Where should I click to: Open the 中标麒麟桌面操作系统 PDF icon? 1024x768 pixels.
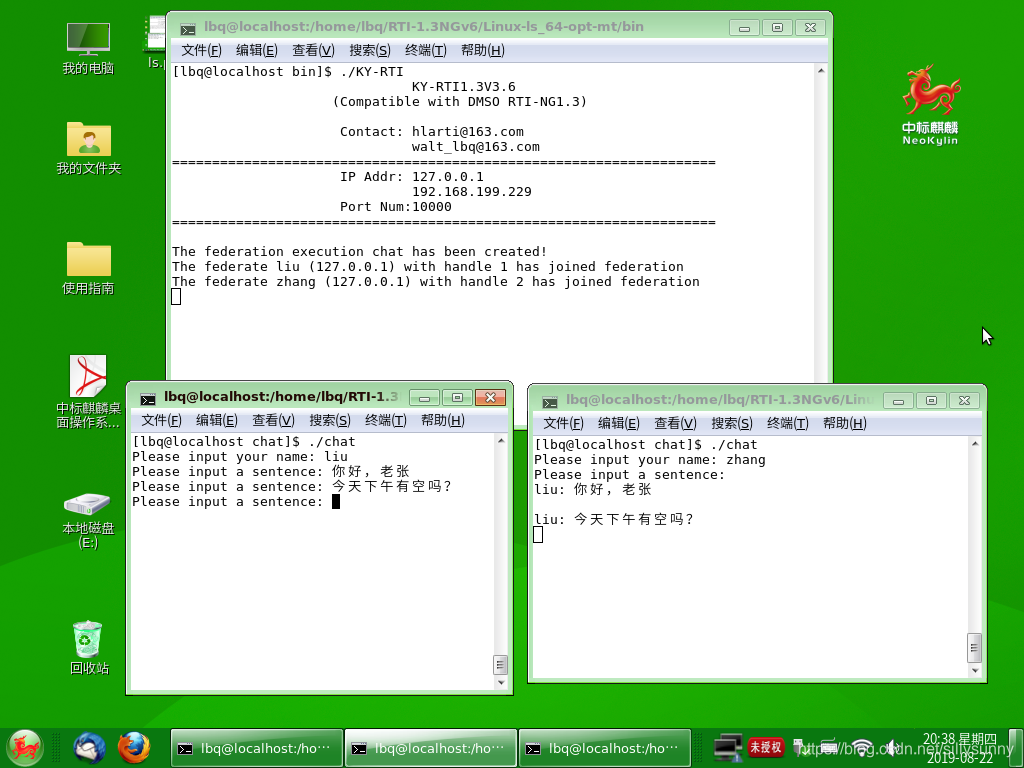pos(88,391)
